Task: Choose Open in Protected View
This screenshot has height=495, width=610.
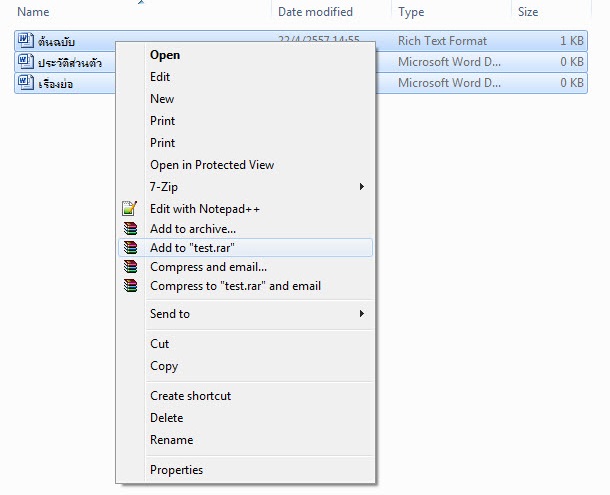Action: (x=212, y=165)
